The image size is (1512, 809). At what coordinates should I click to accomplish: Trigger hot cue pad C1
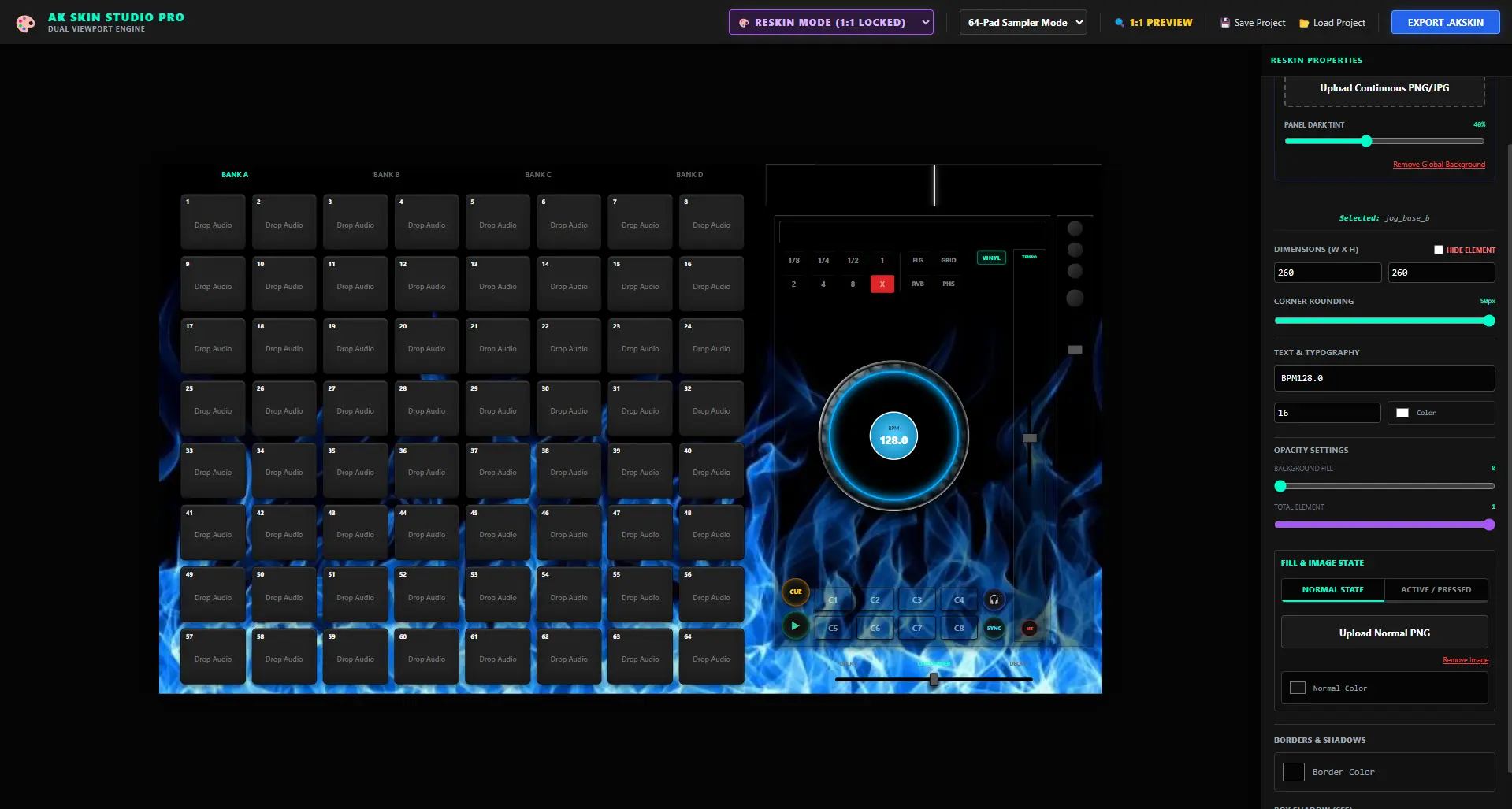click(x=833, y=600)
